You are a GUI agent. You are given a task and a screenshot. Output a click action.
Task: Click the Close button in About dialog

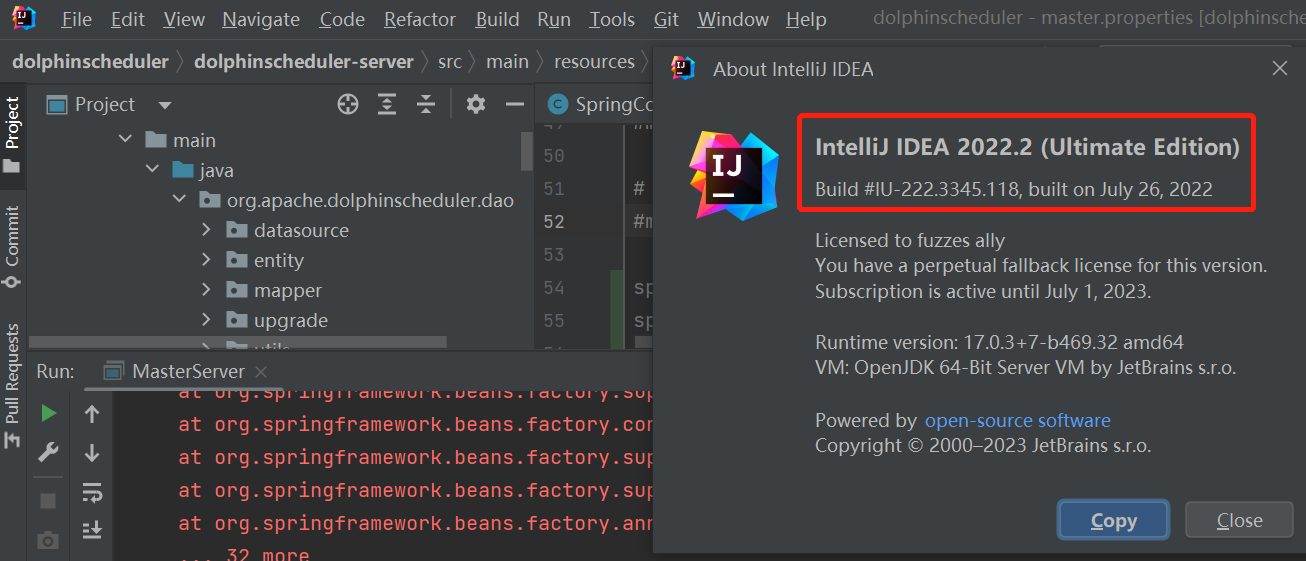click(1239, 520)
